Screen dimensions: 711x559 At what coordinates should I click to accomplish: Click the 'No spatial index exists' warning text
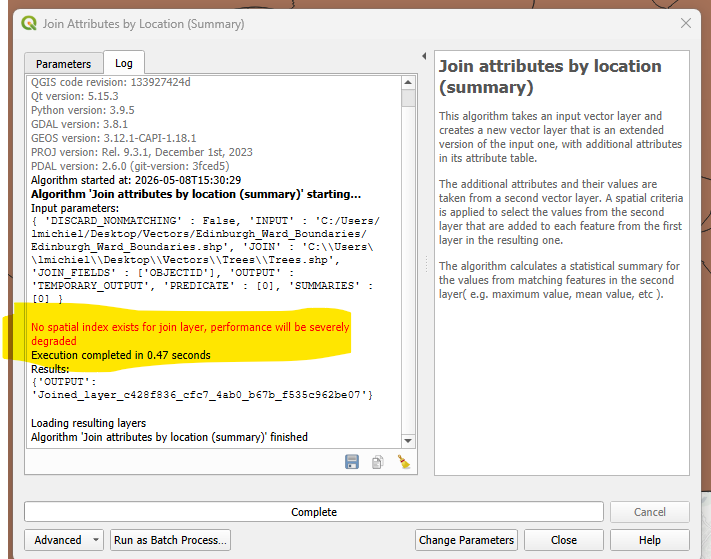tap(190, 334)
